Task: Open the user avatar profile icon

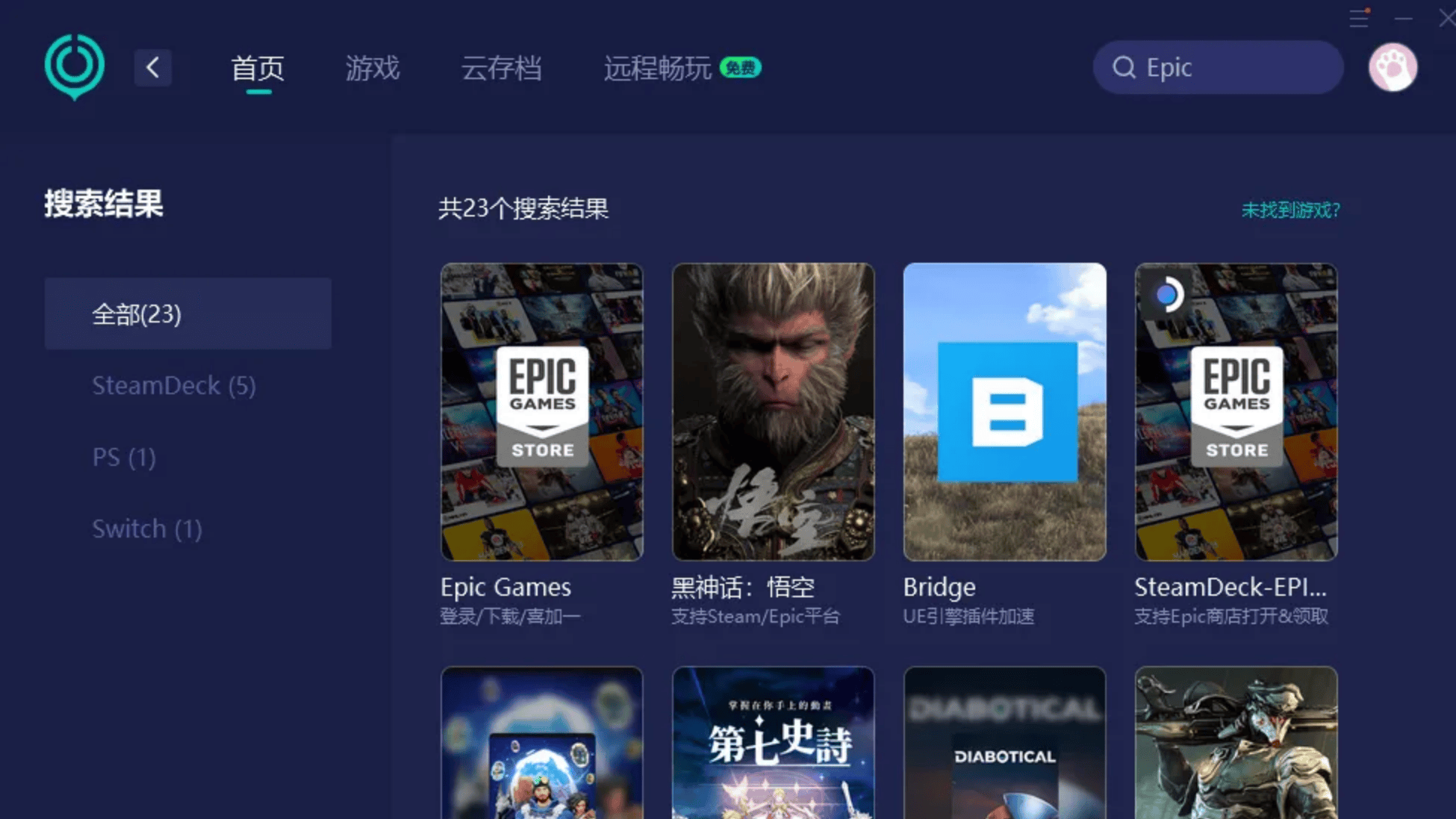Action: coord(1393,67)
